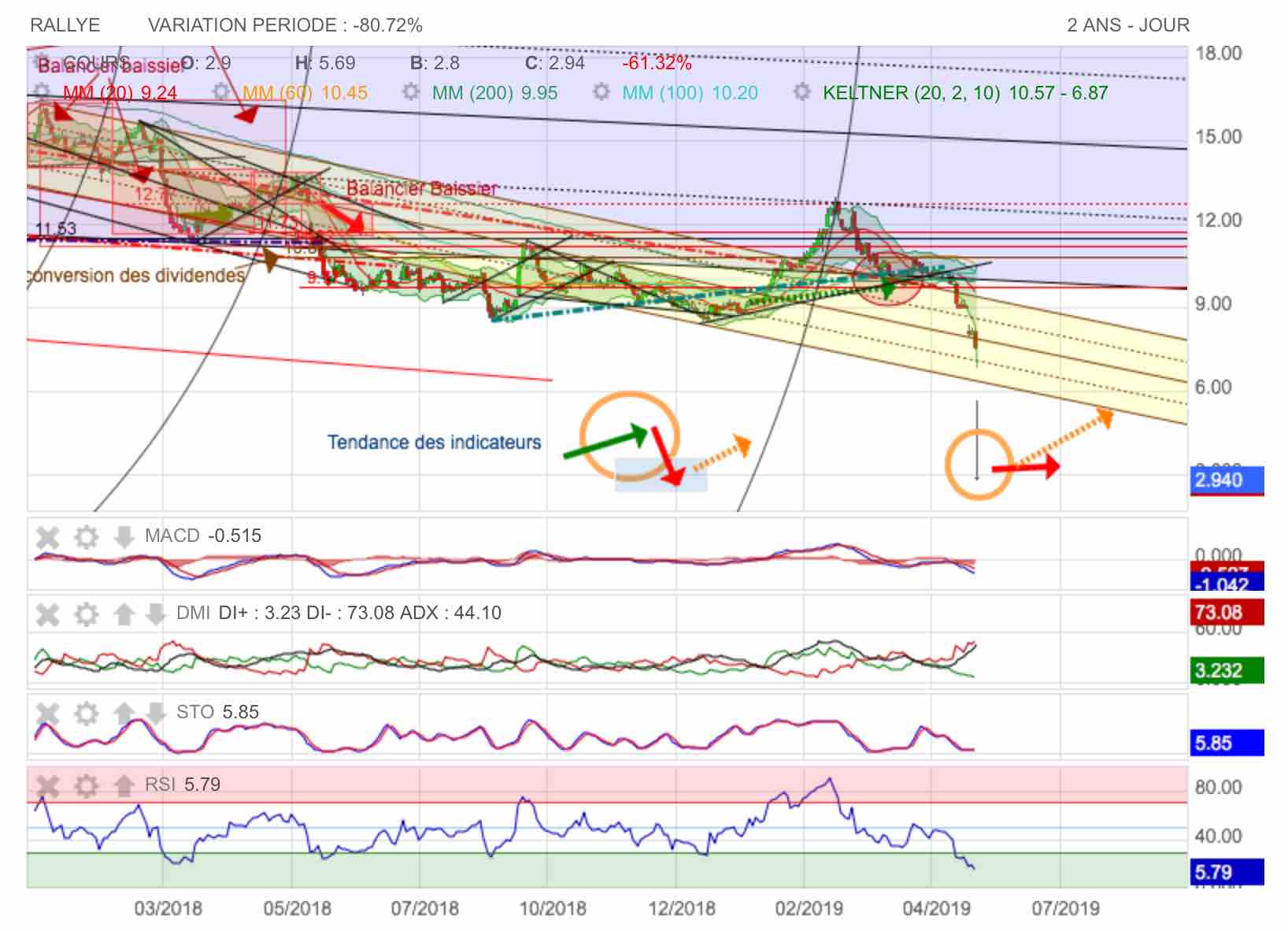The width and height of the screenshot is (1288, 931).
Task: Click the RALLYE stock title
Action: (x=65, y=25)
